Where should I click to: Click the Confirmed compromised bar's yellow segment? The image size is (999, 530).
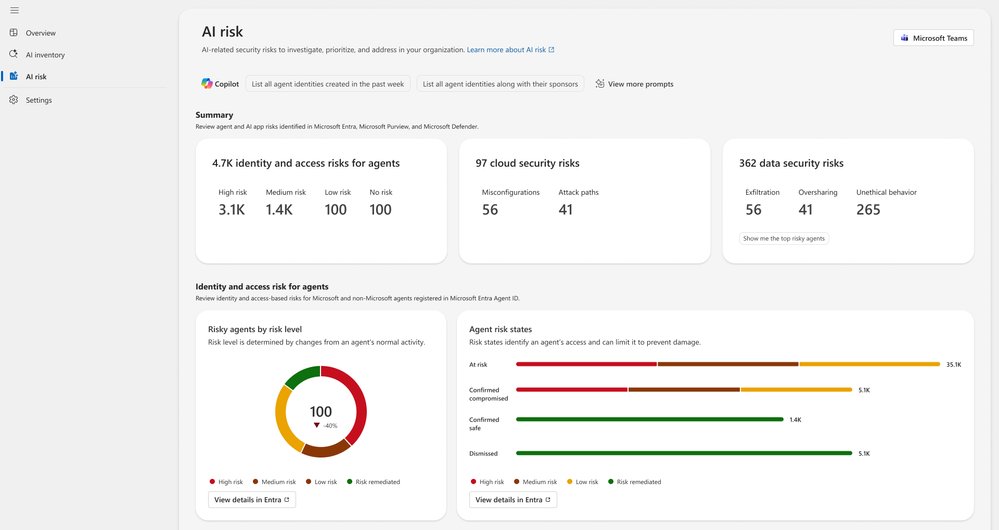pos(796,389)
